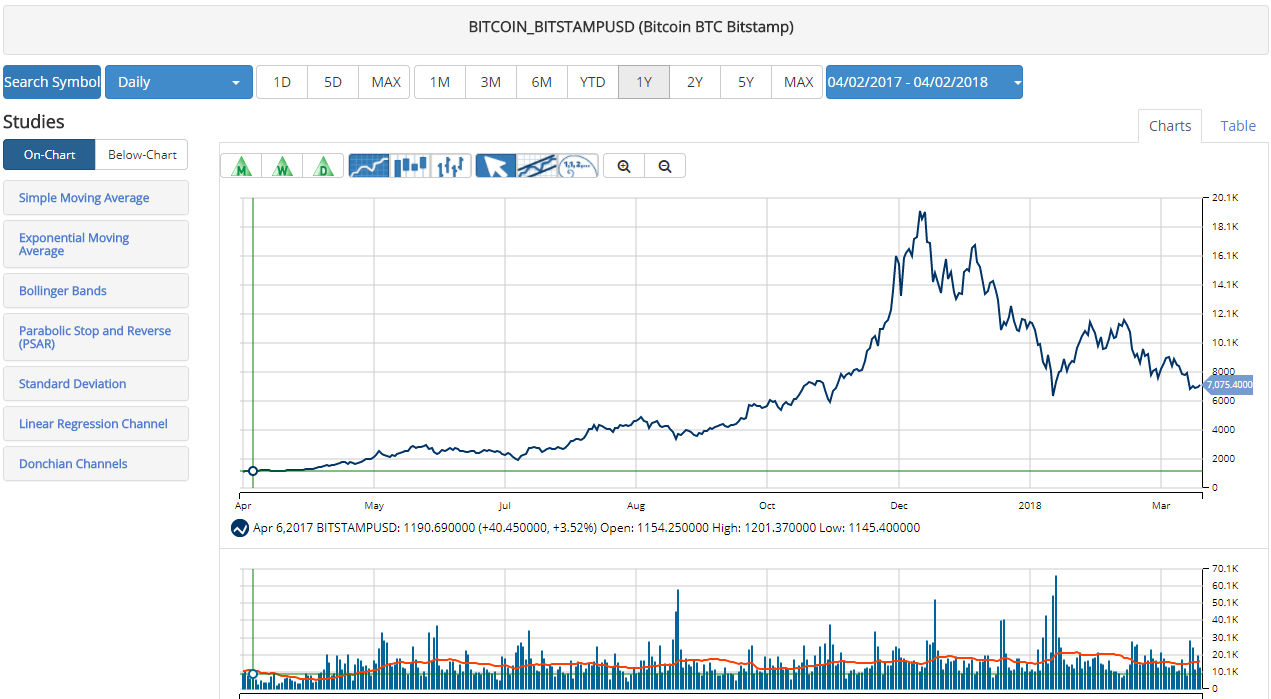Viewport: 1271px width, 699px height.
Task: Open the date range dropdown
Action: coord(923,82)
